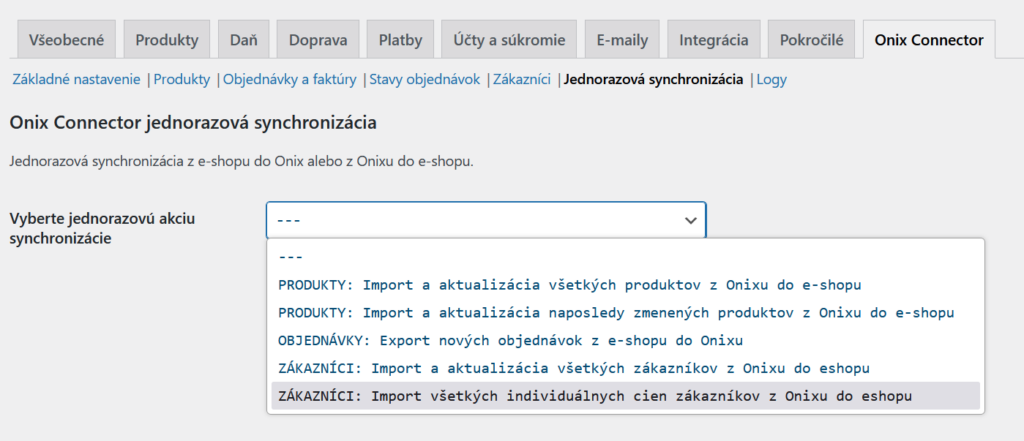Select the Platby tab

click(x=400, y=41)
